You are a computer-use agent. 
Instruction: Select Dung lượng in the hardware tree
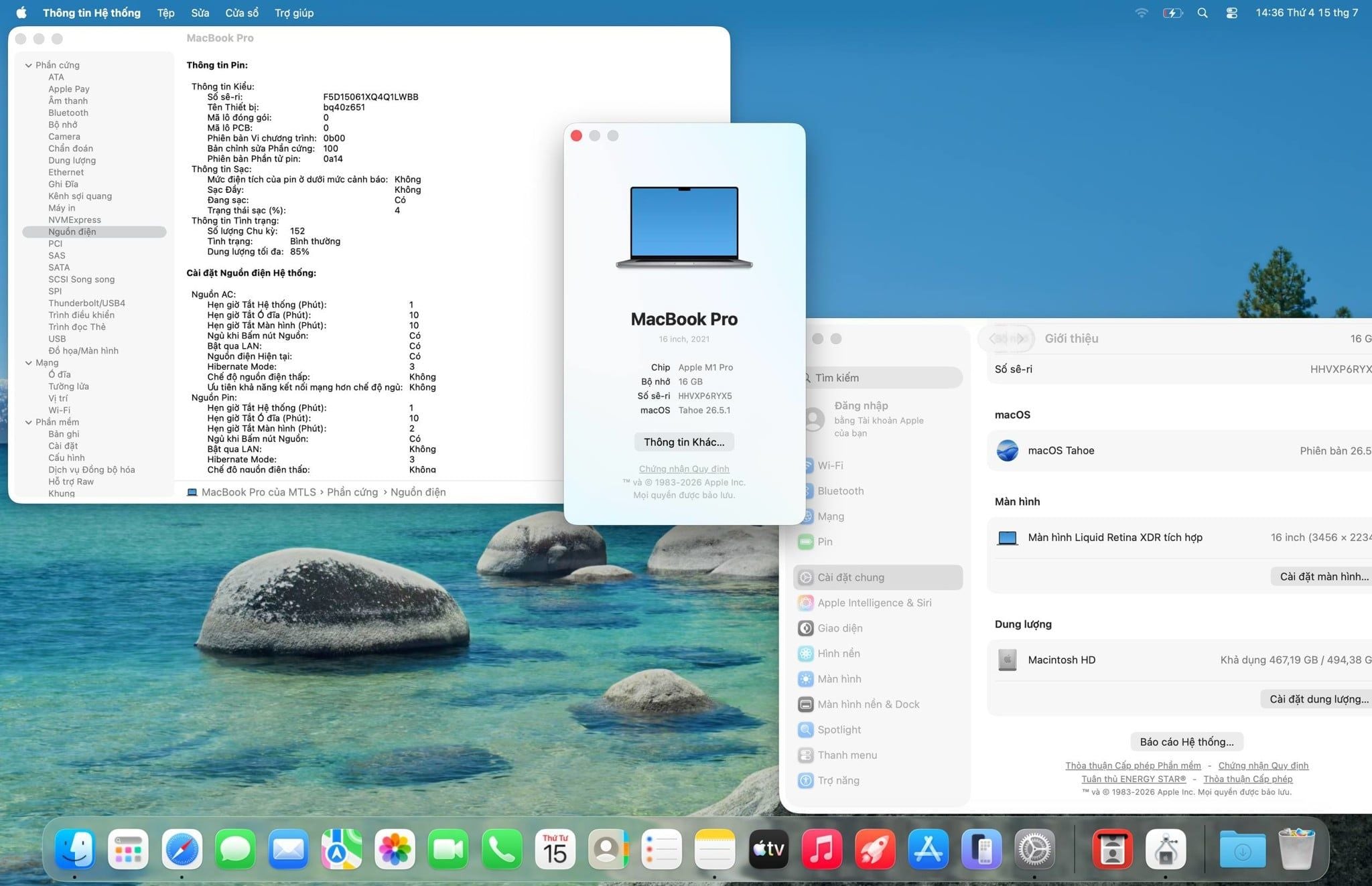click(72, 160)
